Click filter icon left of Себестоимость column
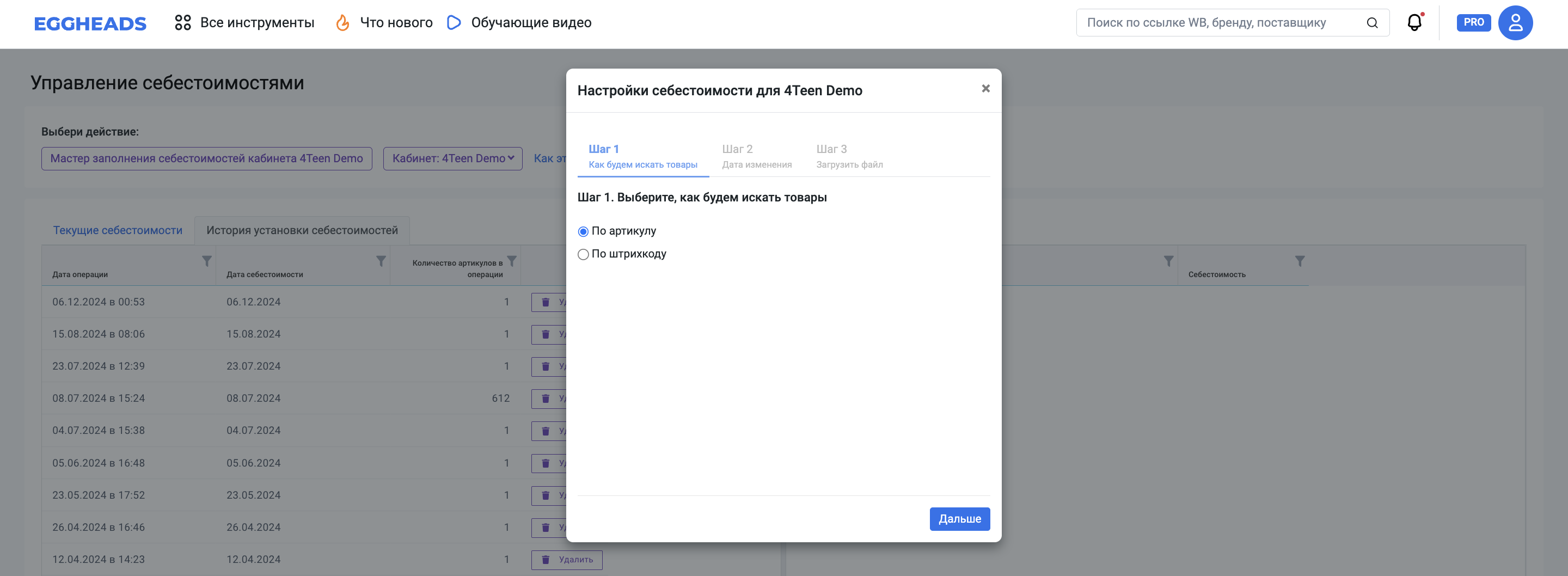This screenshot has height=576, width=1568. click(1169, 261)
